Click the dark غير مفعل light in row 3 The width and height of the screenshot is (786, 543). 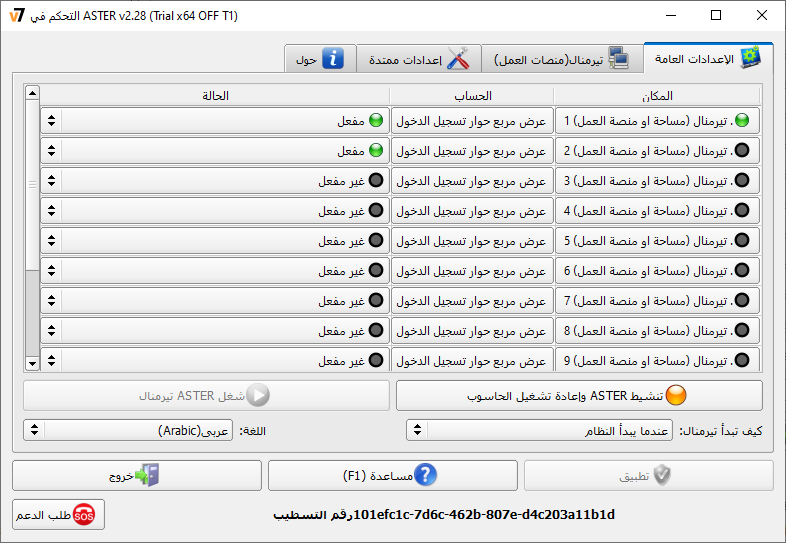point(376,180)
